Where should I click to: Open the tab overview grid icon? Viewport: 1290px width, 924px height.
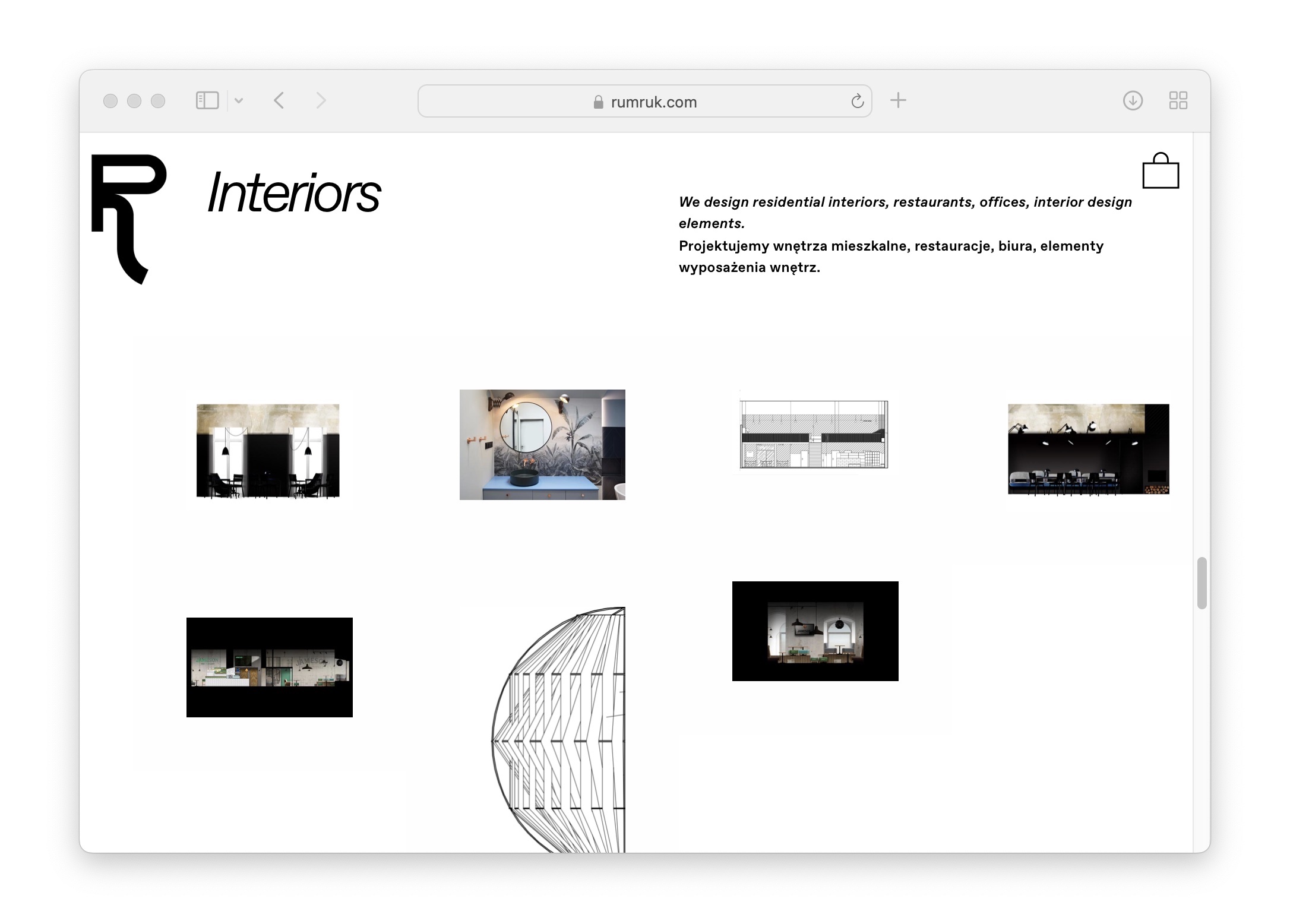pyautogui.click(x=1178, y=100)
